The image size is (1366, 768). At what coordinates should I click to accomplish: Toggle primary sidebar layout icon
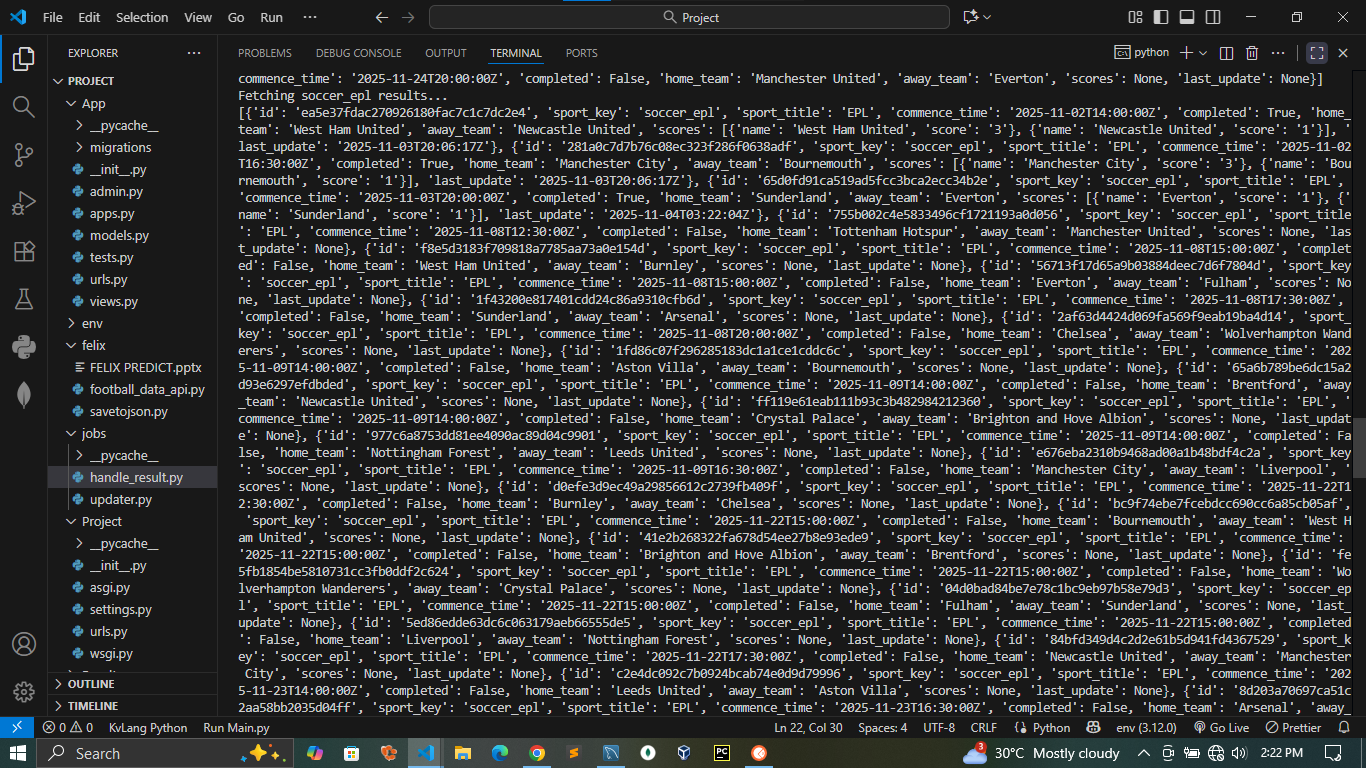[1161, 17]
